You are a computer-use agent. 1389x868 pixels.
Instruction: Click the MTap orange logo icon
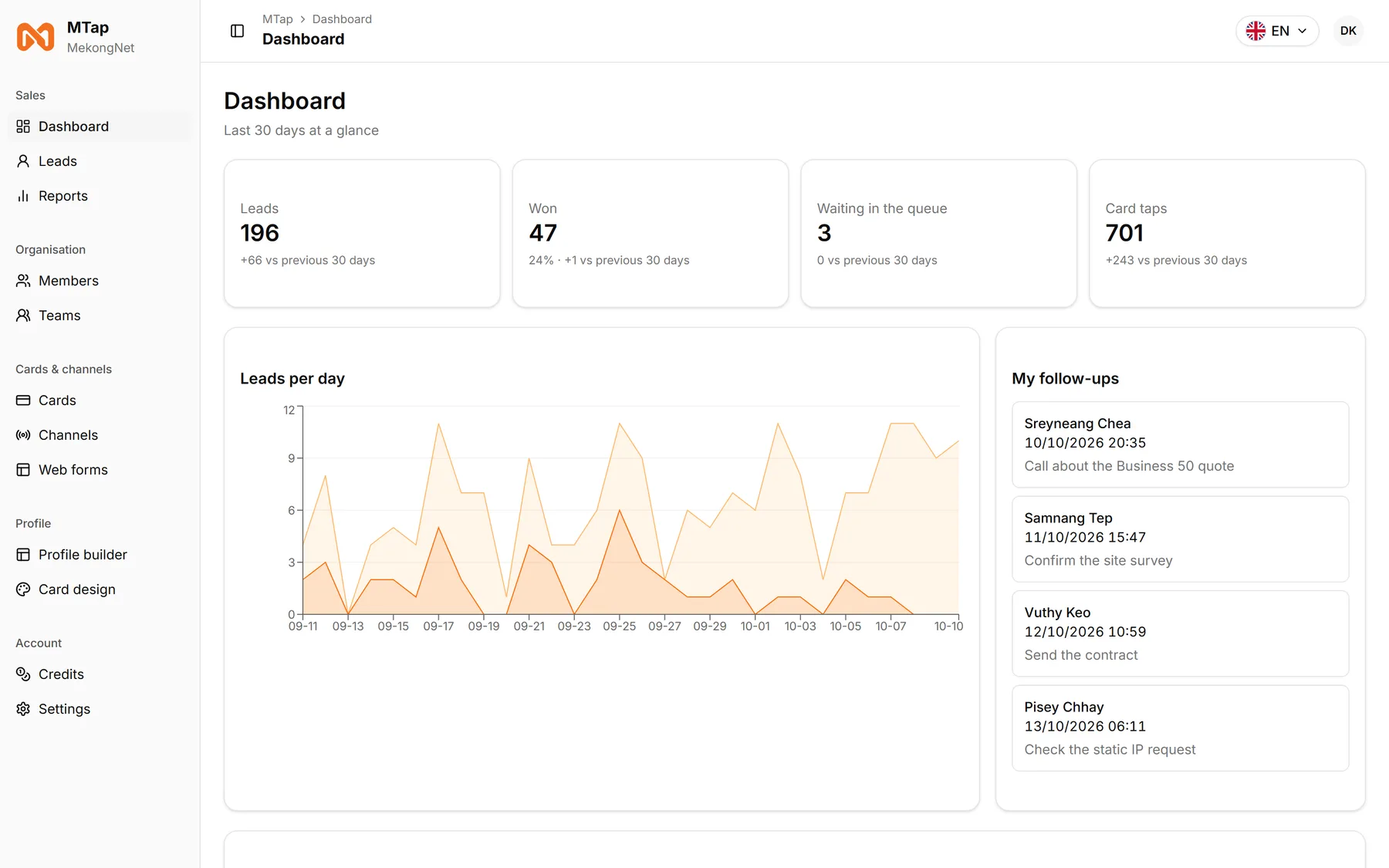pos(35,37)
